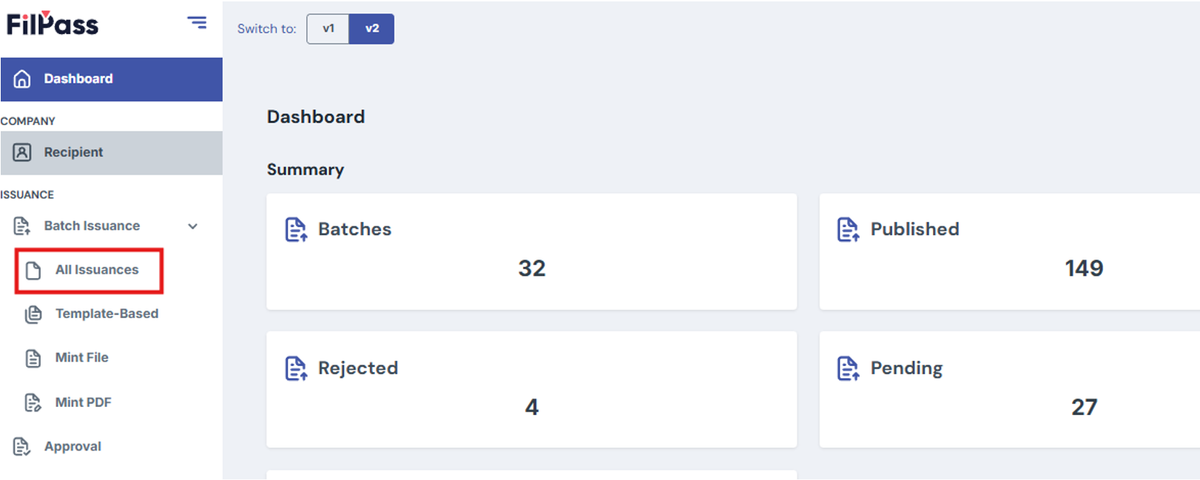Open the Published summary card
1200x480 pixels.
(x=1009, y=252)
